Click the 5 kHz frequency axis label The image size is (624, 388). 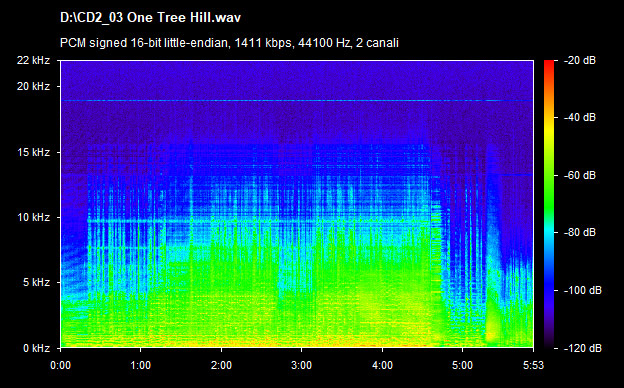point(36,283)
